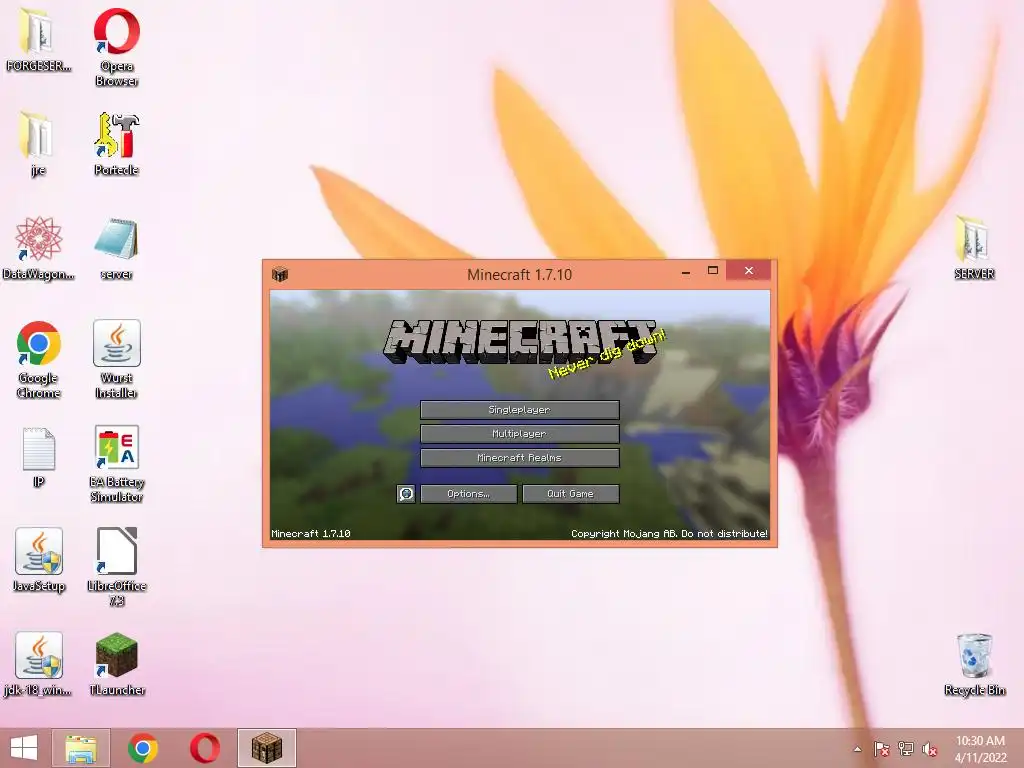Click the muted volume tray icon

(x=930, y=749)
